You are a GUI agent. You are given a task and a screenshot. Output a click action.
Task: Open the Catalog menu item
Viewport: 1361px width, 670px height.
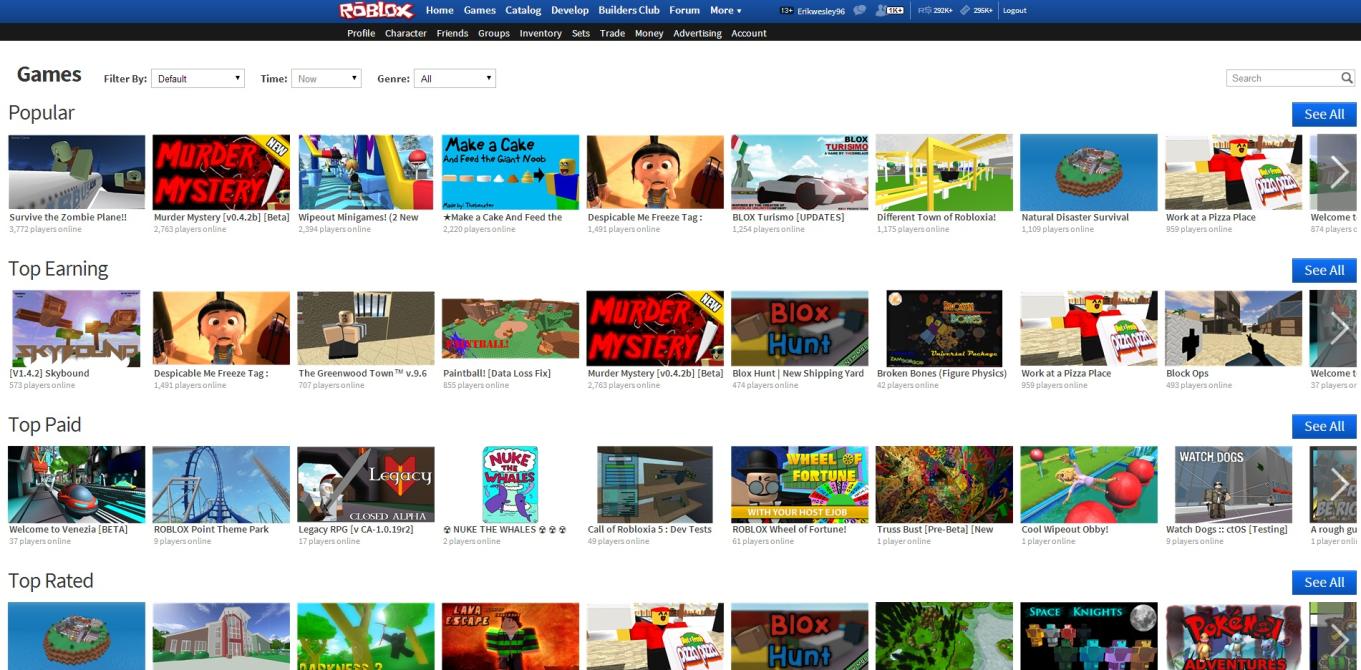(x=523, y=10)
